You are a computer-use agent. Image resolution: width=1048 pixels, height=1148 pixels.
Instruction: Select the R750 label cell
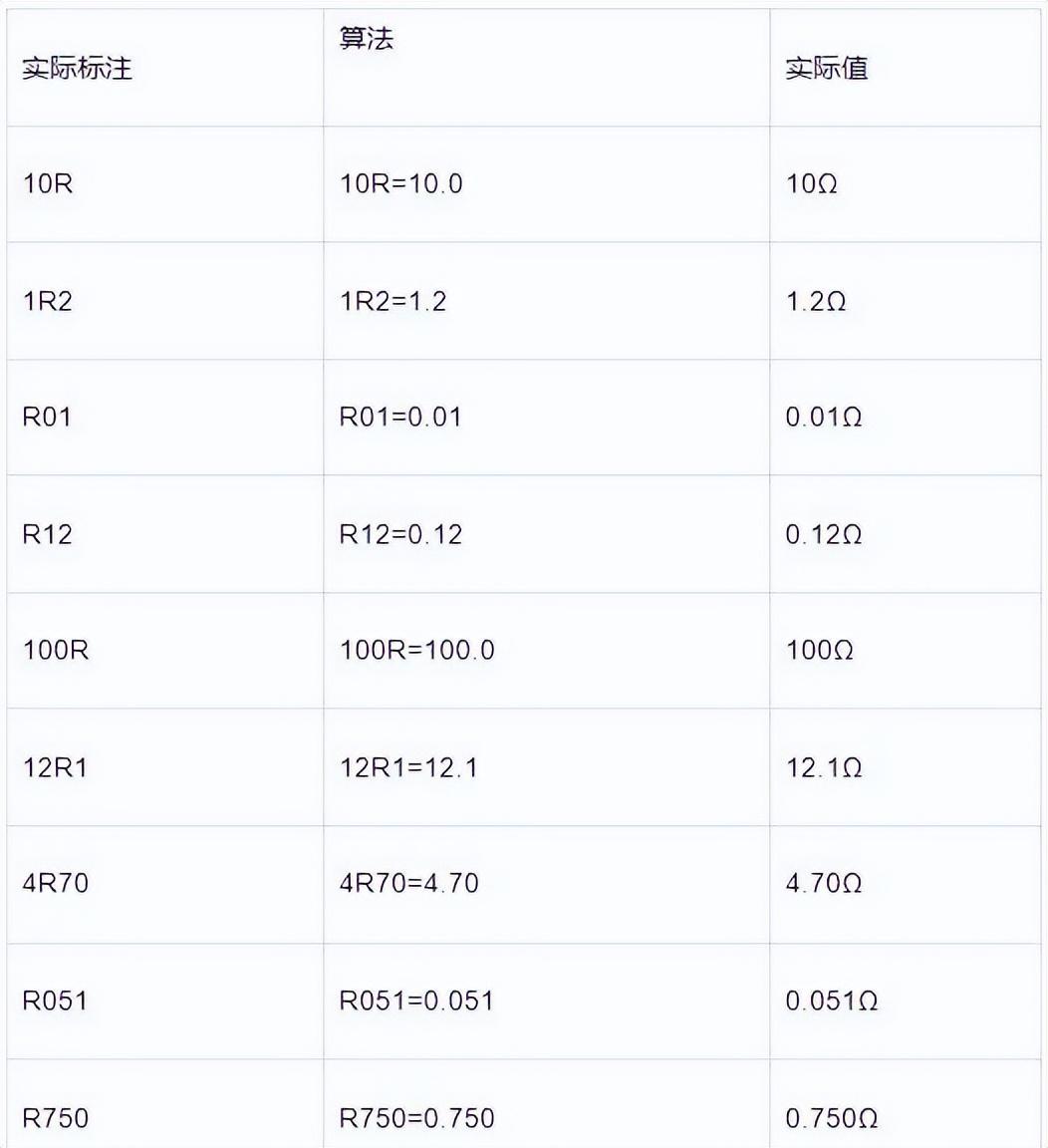pyautogui.click(x=56, y=1118)
